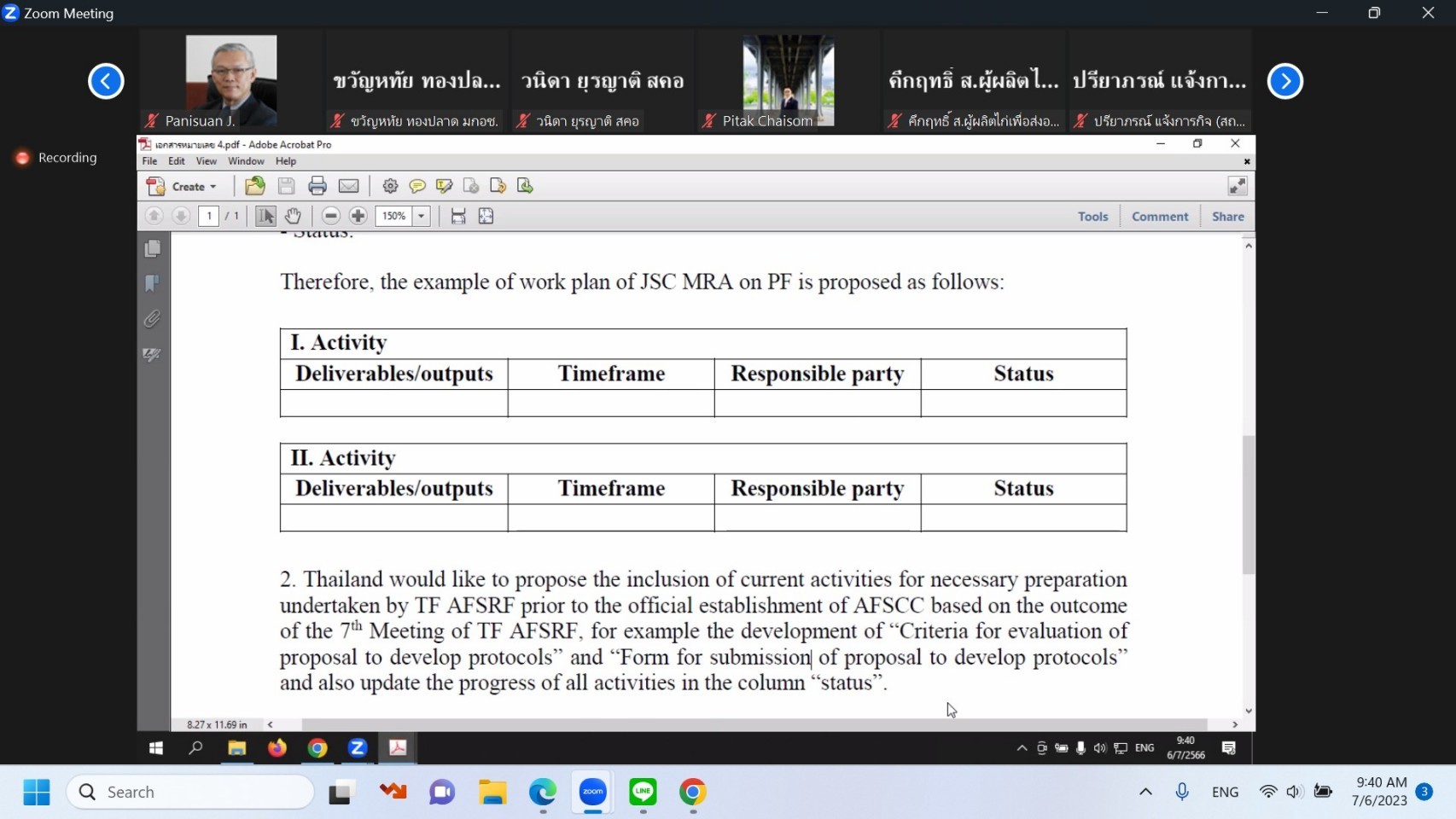Open the 150% zoom level dropdown
1456x819 pixels.
click(x=422, y=216)
